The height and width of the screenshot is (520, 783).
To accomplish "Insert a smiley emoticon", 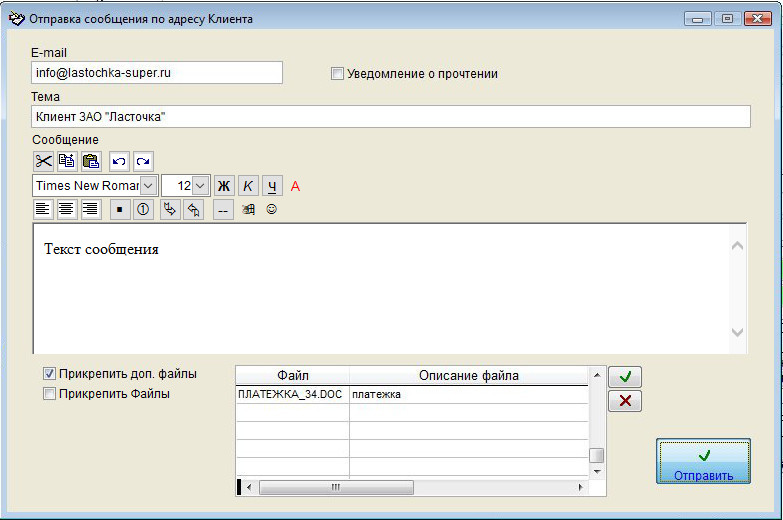I will [x=271, y=210].
